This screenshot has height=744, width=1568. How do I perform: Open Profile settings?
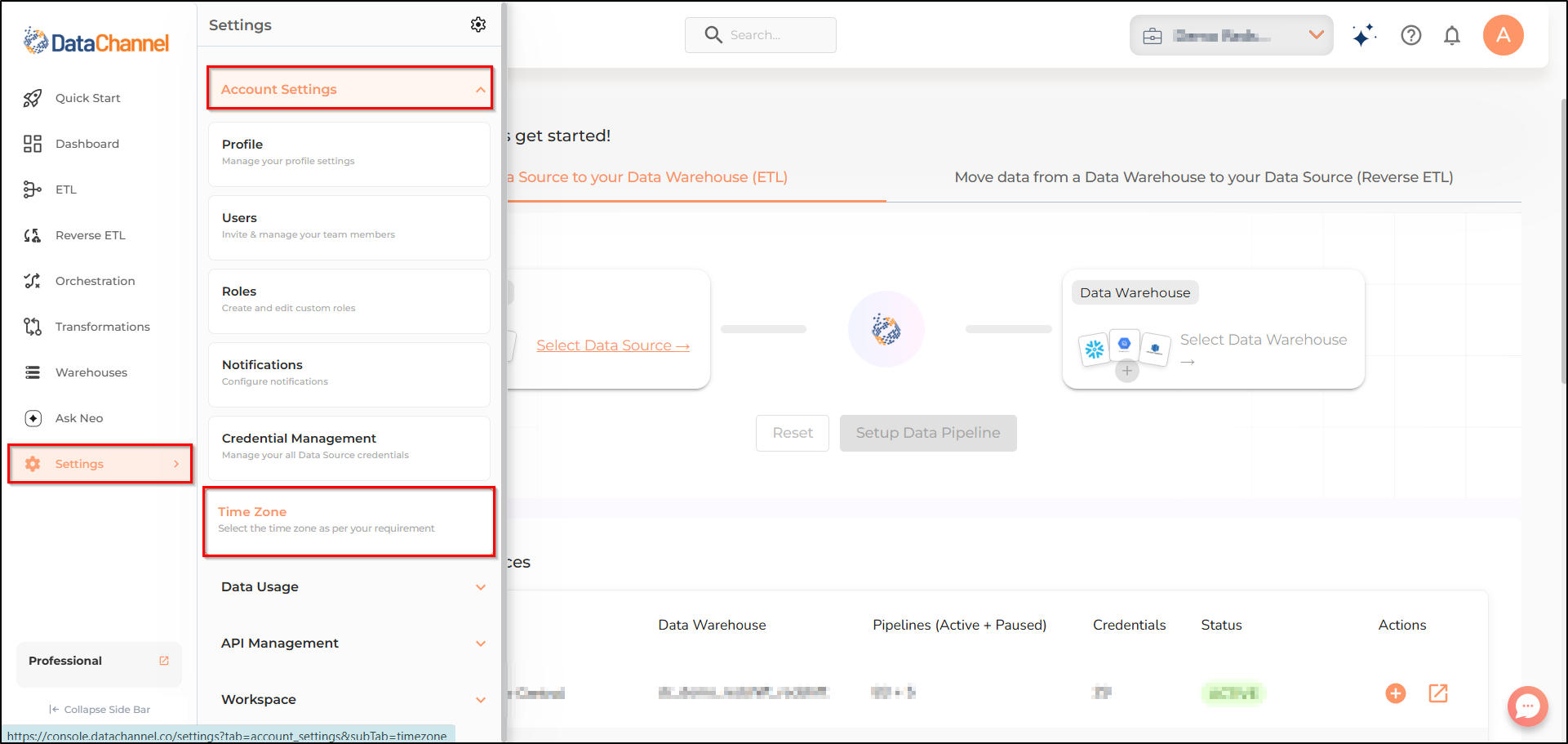[349, 154]
